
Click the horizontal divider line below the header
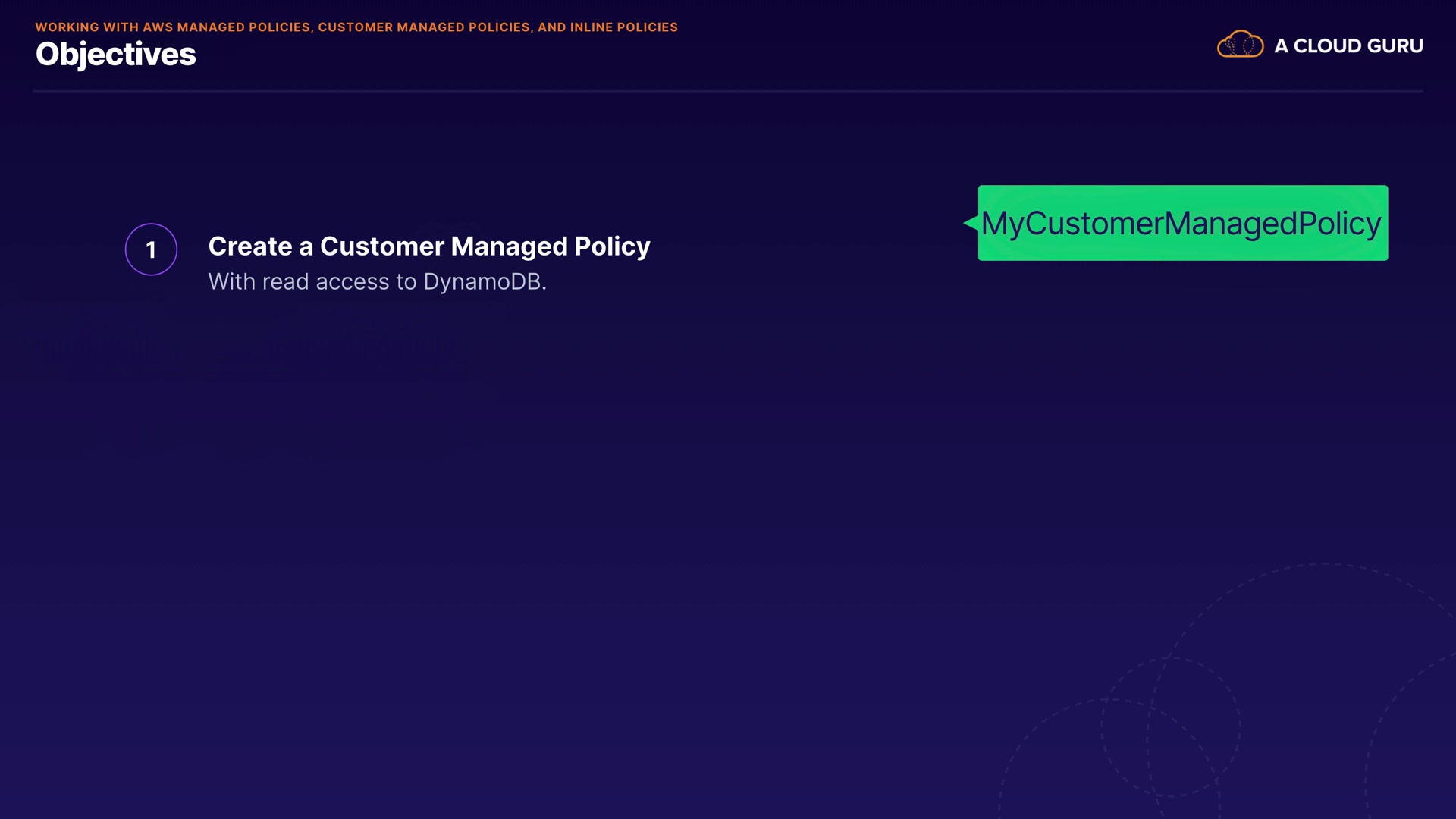726,91
